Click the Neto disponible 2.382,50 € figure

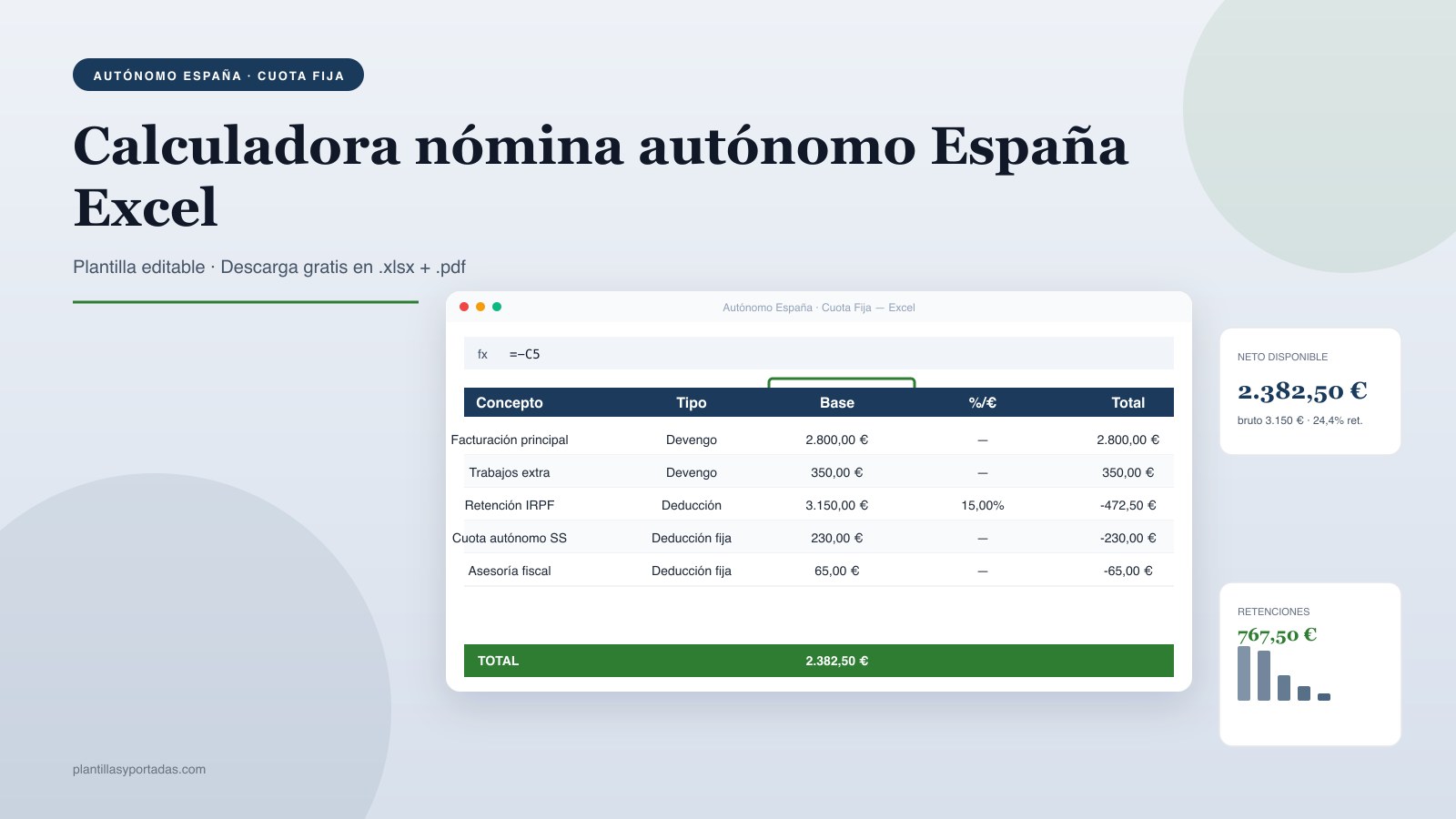point(1302,391)
